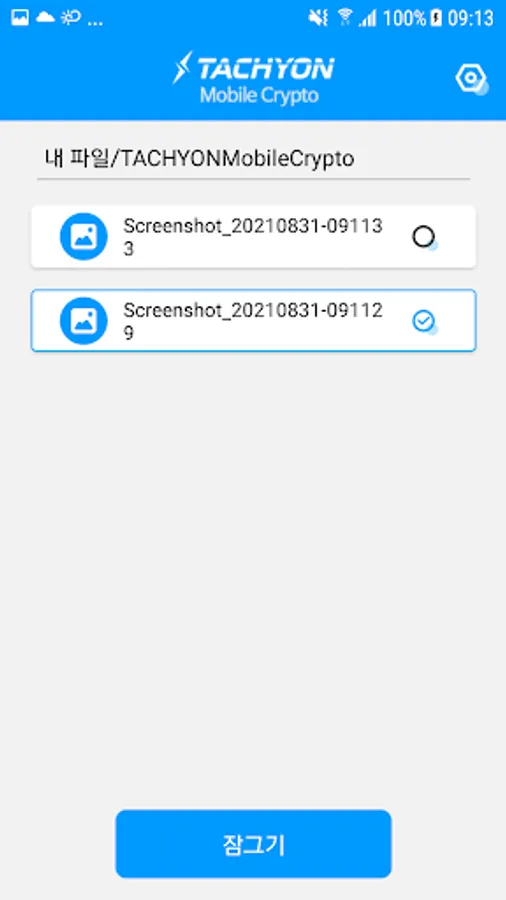Tap the muted sound status icon
The width and height of the screenshot is (506, 900).
pos(318,18)
